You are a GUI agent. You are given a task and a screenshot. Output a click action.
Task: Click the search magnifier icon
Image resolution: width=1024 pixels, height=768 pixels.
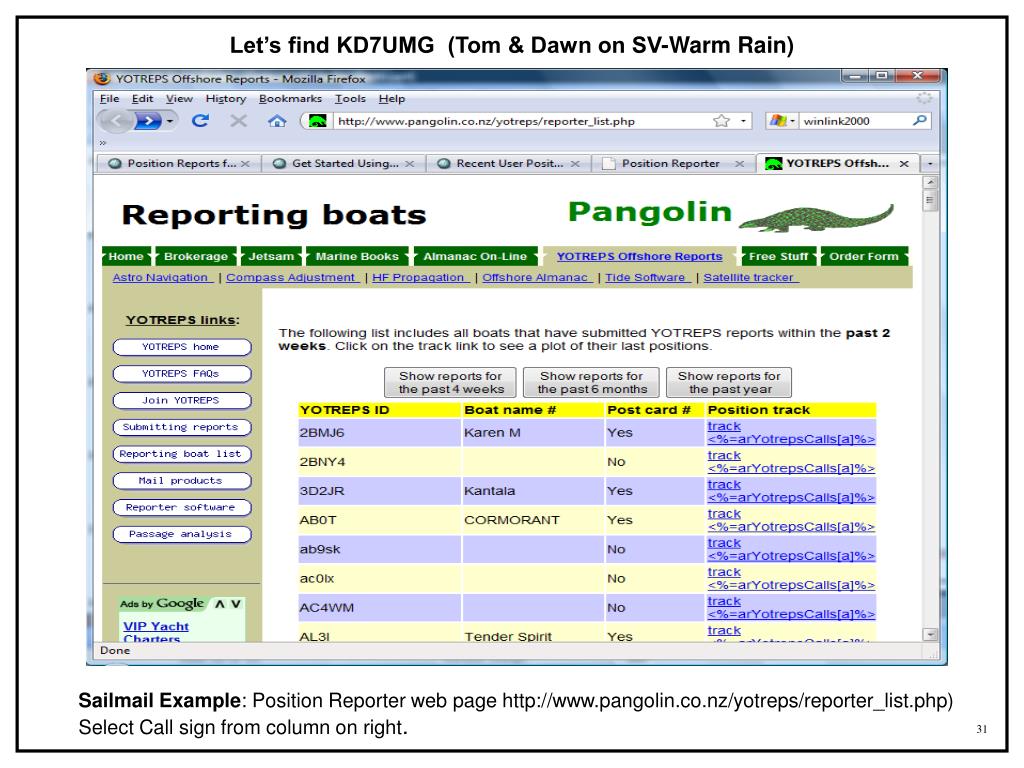click(920, 120)
